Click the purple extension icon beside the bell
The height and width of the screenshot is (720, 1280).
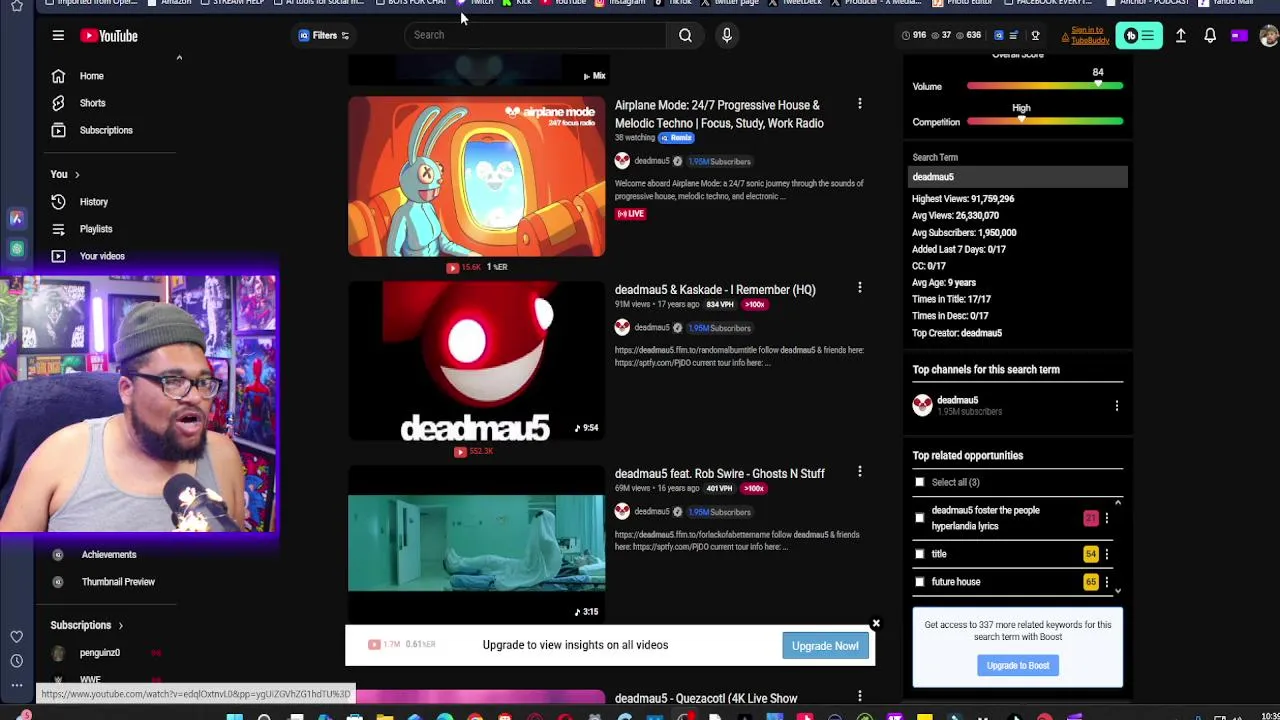[x=1239, y=36]
